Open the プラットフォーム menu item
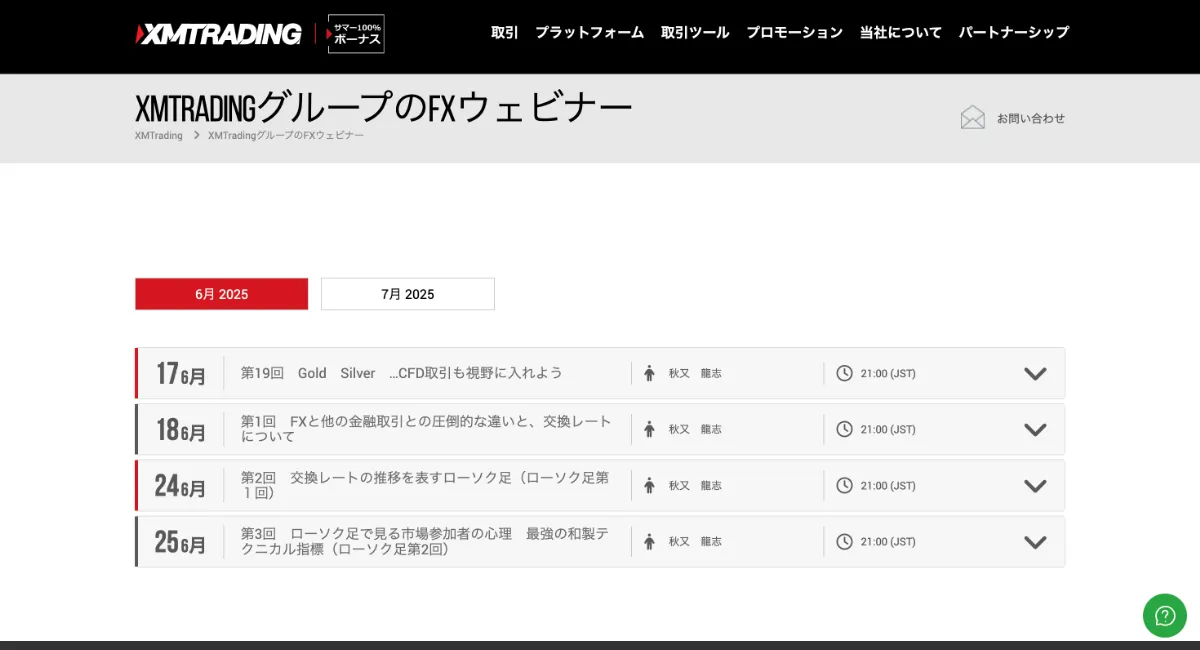The image size is (1200, 650). 590,33
